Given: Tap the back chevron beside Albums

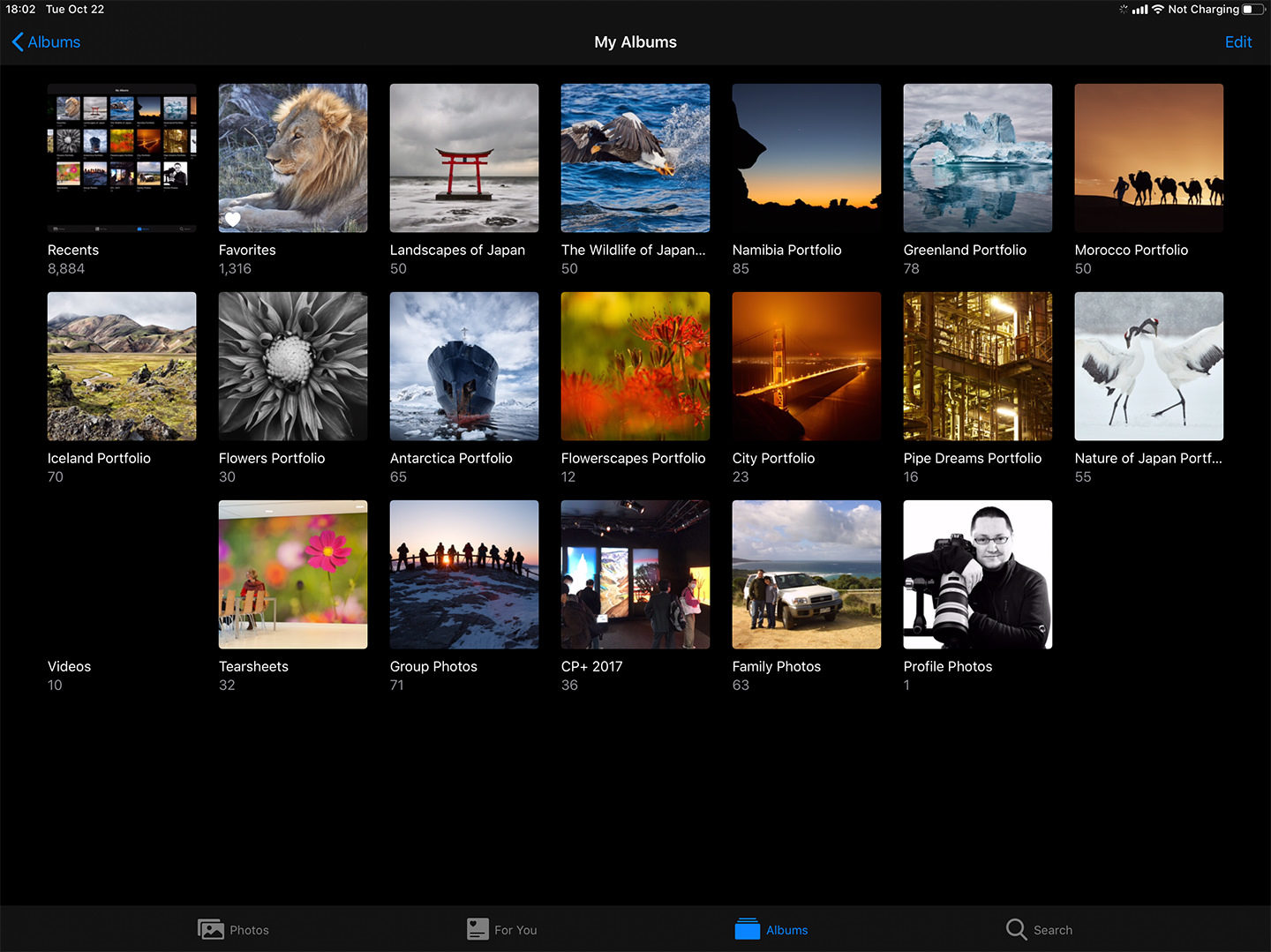Looking at the screenshot, I should pyautogui.click(x=18, y=42).
